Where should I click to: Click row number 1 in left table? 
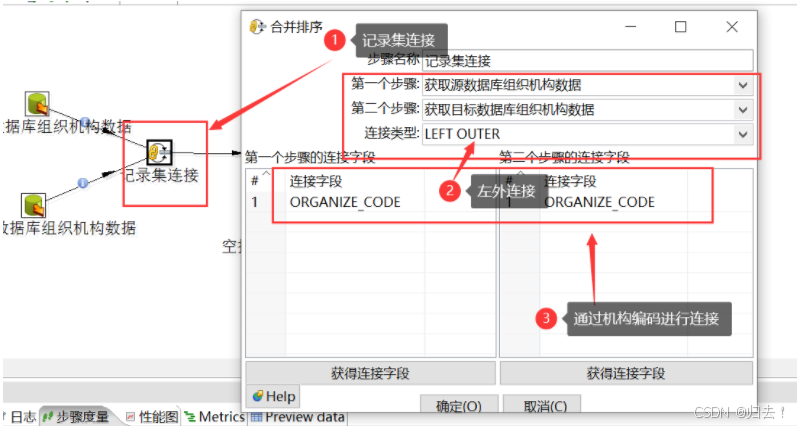pyautogui.click(x=254, y=202)
